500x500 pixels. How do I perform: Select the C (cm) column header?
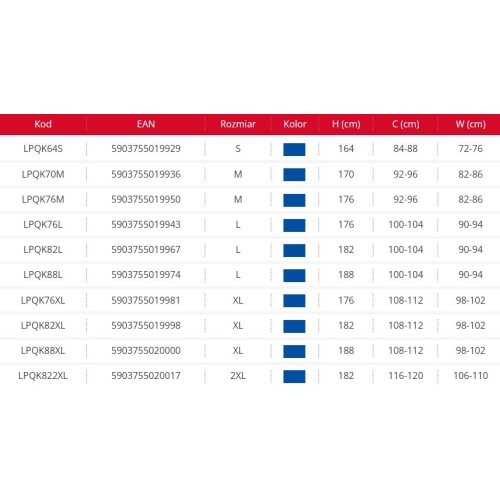point(406,124)
